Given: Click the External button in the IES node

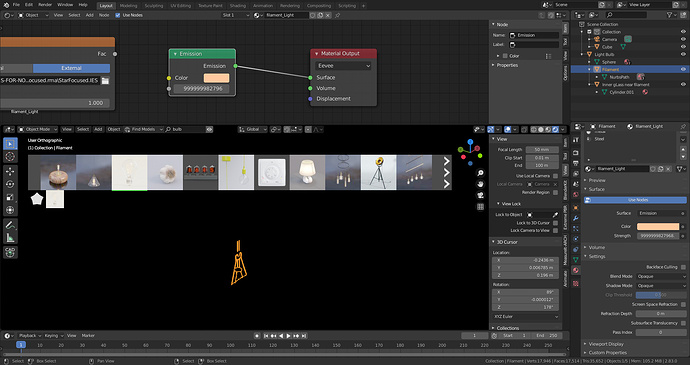Looking at the screenshot, I should tap(71, 68).
